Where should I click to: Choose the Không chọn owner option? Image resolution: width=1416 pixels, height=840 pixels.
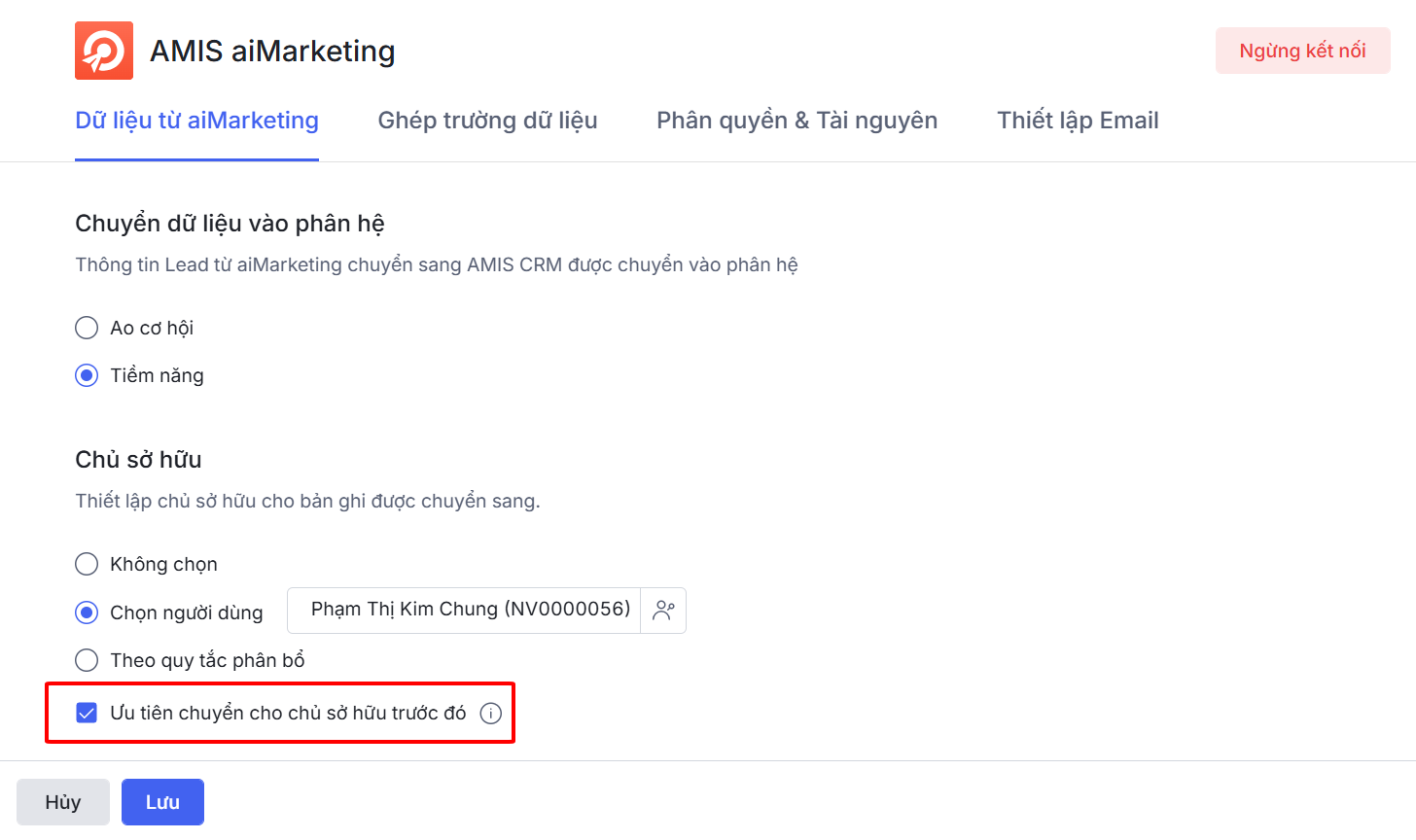pyautogui.click(x=87, y=564)
